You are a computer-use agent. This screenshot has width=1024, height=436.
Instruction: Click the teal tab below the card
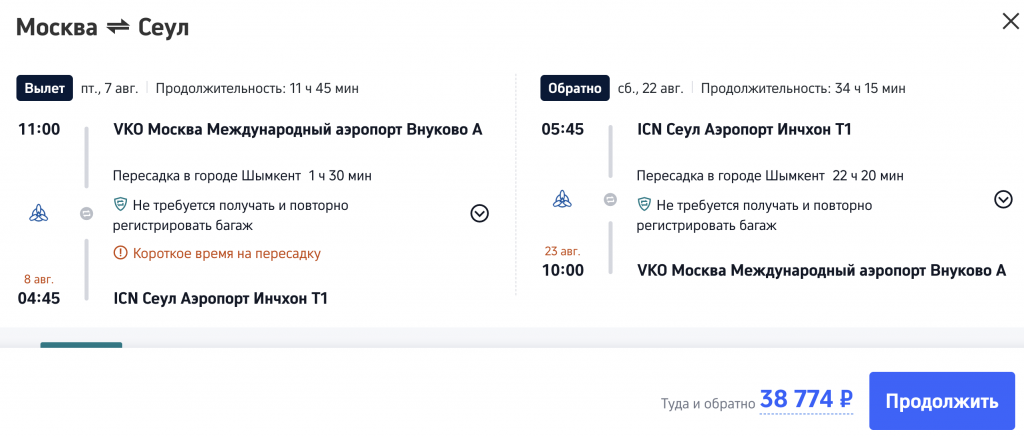[x=81, y=346]
